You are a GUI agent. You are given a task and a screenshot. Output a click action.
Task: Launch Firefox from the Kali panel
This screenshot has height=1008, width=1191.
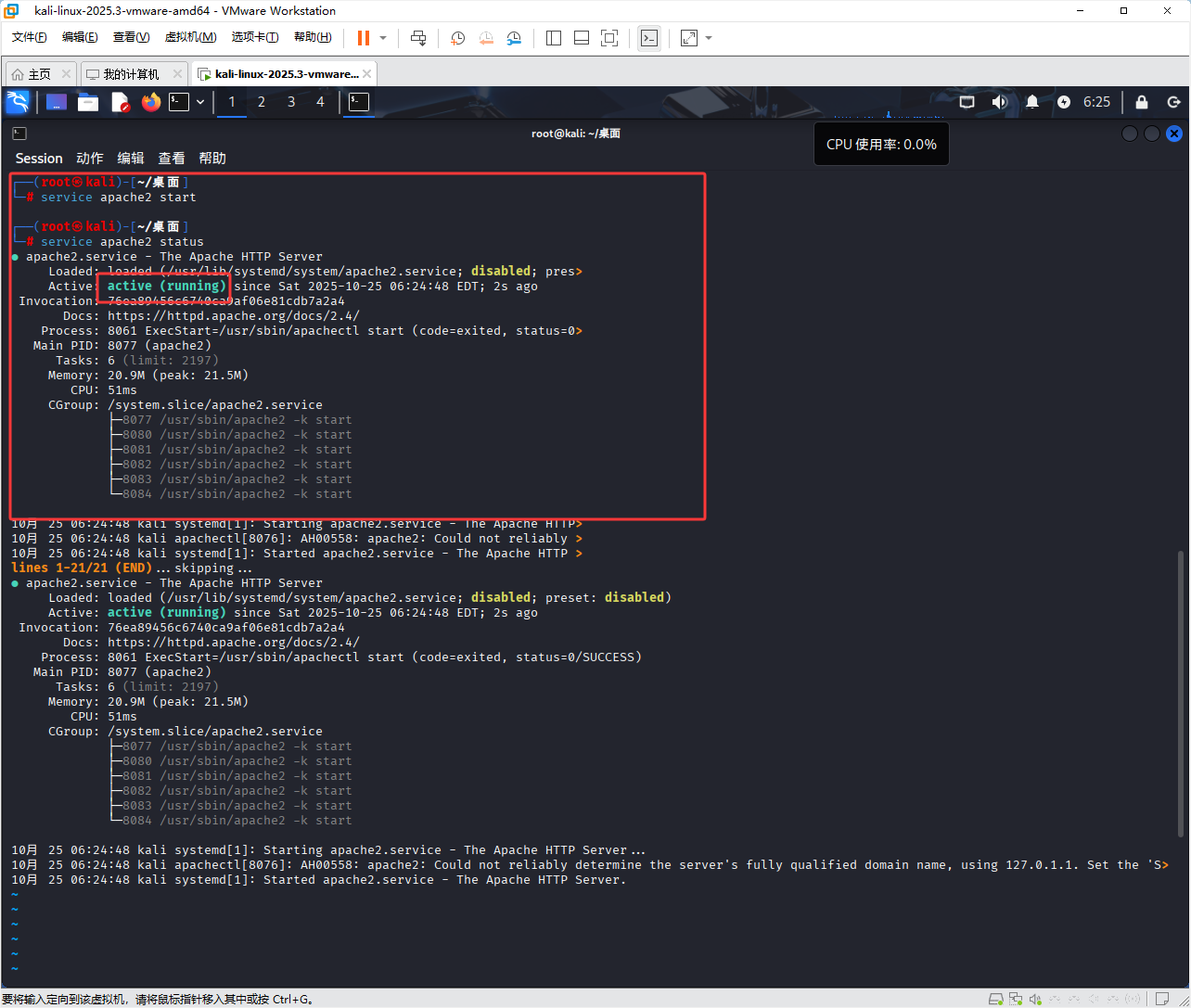151,102
